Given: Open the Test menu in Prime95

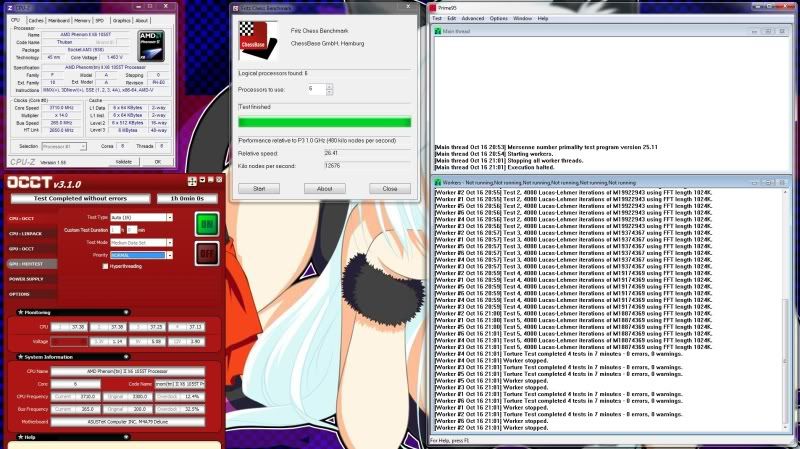Looking at the screenshot, I should 437,18.
